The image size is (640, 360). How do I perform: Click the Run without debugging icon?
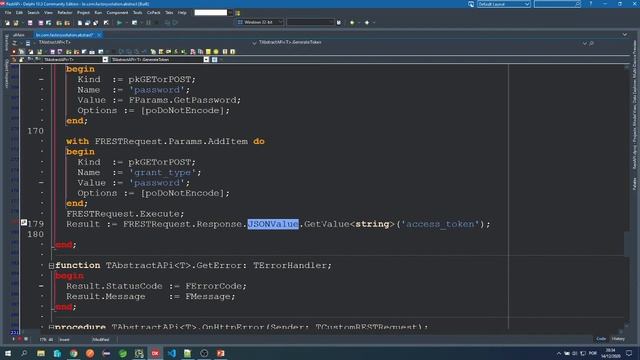(134, 22)
